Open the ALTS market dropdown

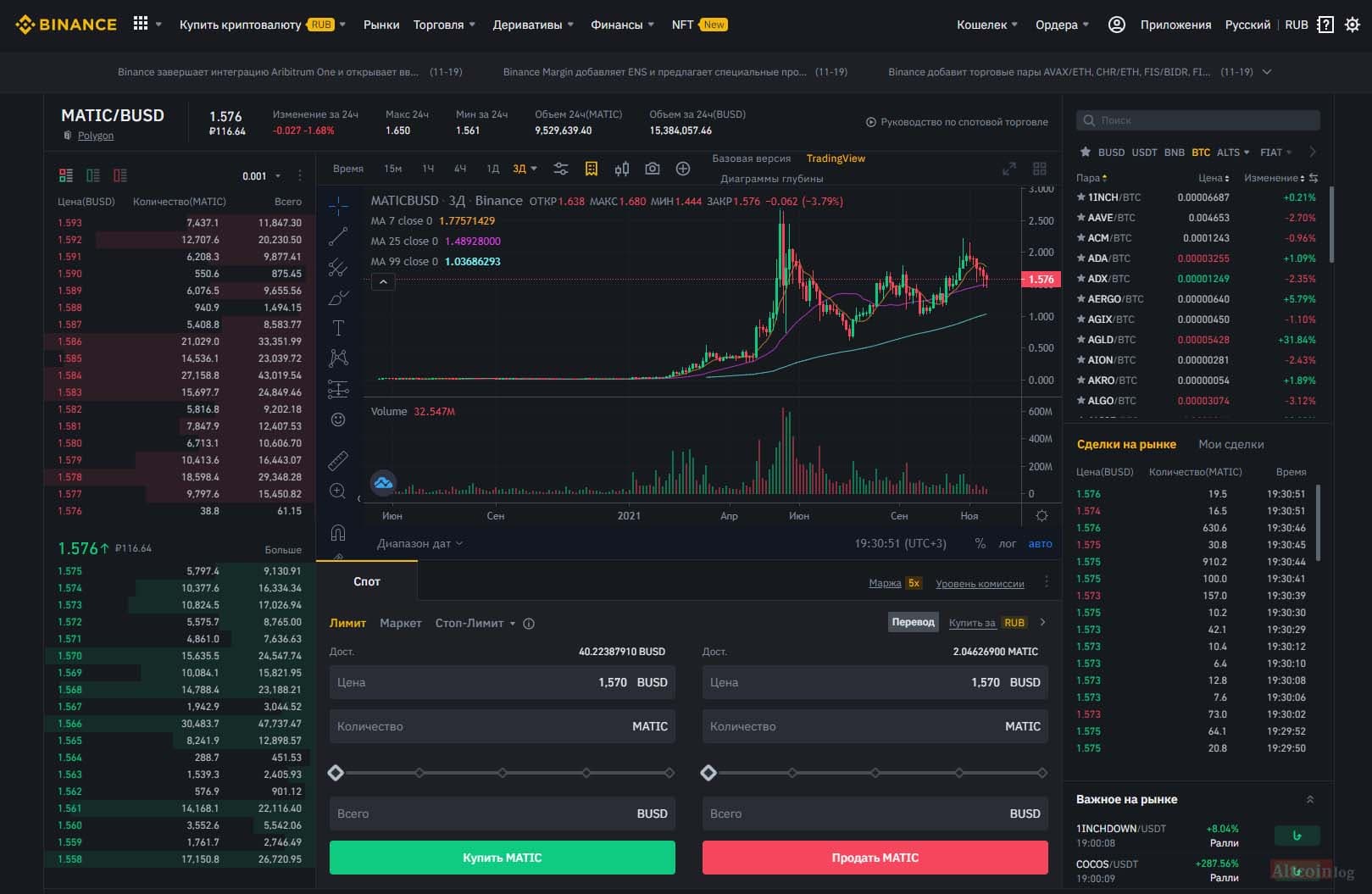point(1233,153)
